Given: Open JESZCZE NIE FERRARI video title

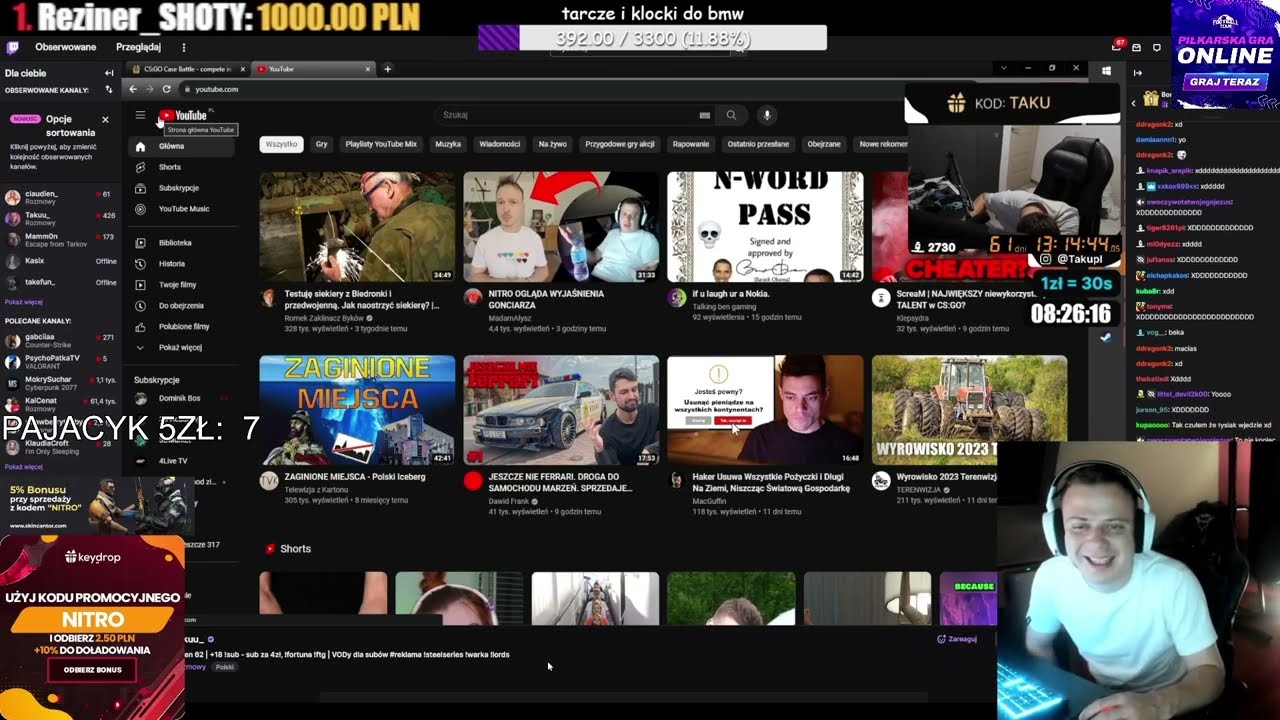Looking at the screenshot, I should 560,483.
